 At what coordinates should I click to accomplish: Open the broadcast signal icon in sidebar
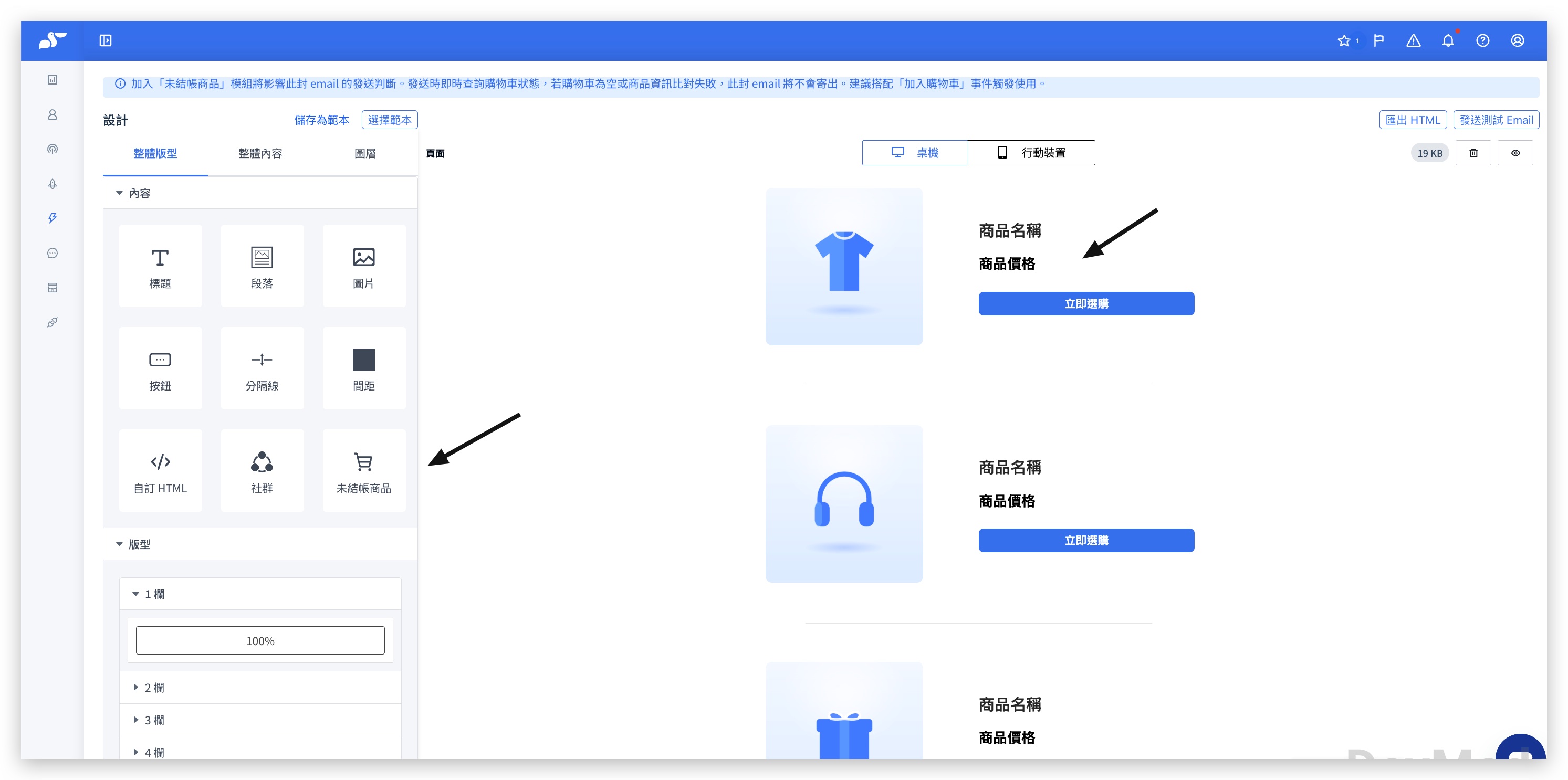(x=53, y=149)
